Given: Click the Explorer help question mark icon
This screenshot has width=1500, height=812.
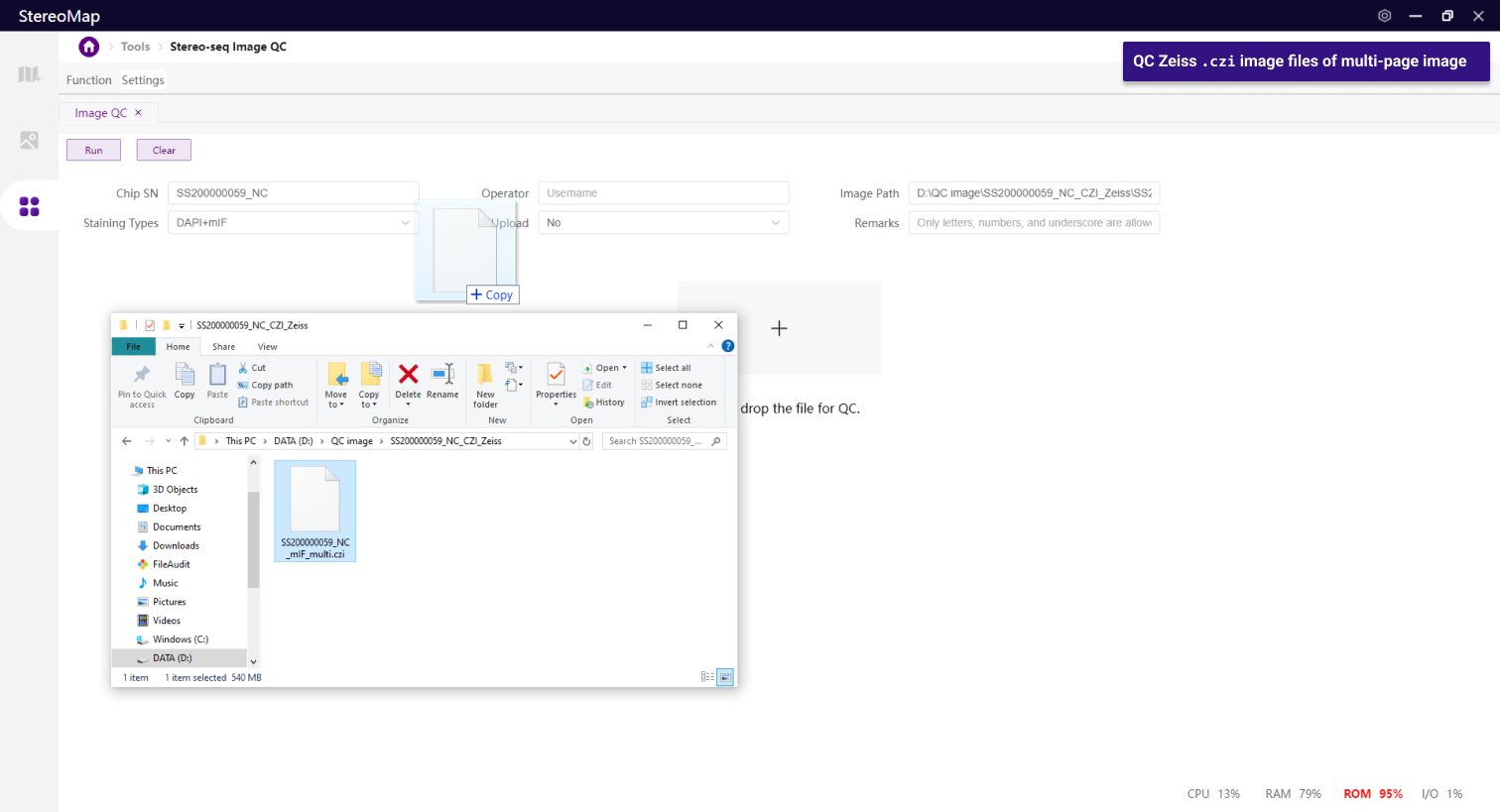Looking at the screenshot, I should click(x=728, y=346).
